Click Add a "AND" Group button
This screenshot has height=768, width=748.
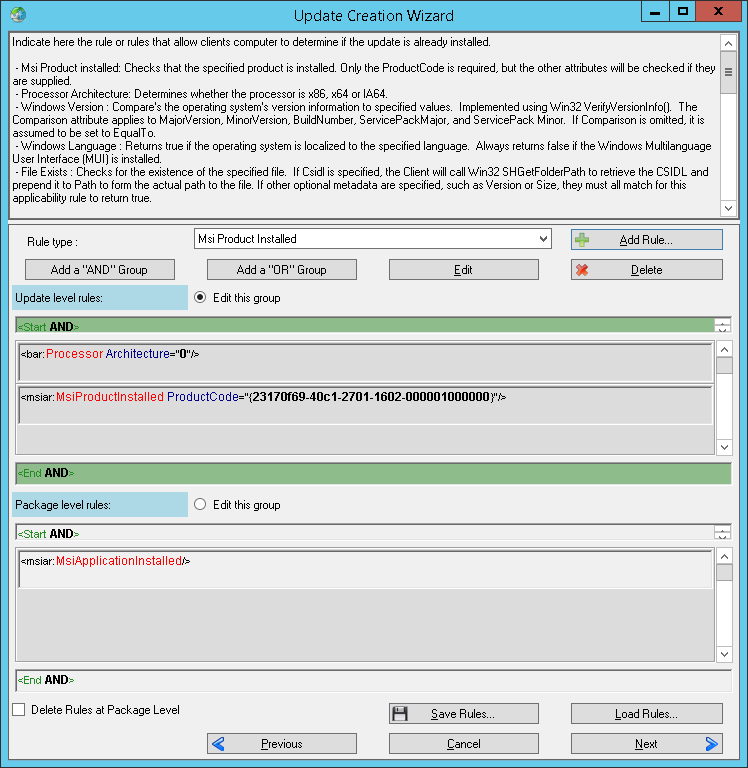tap(100, 270)
